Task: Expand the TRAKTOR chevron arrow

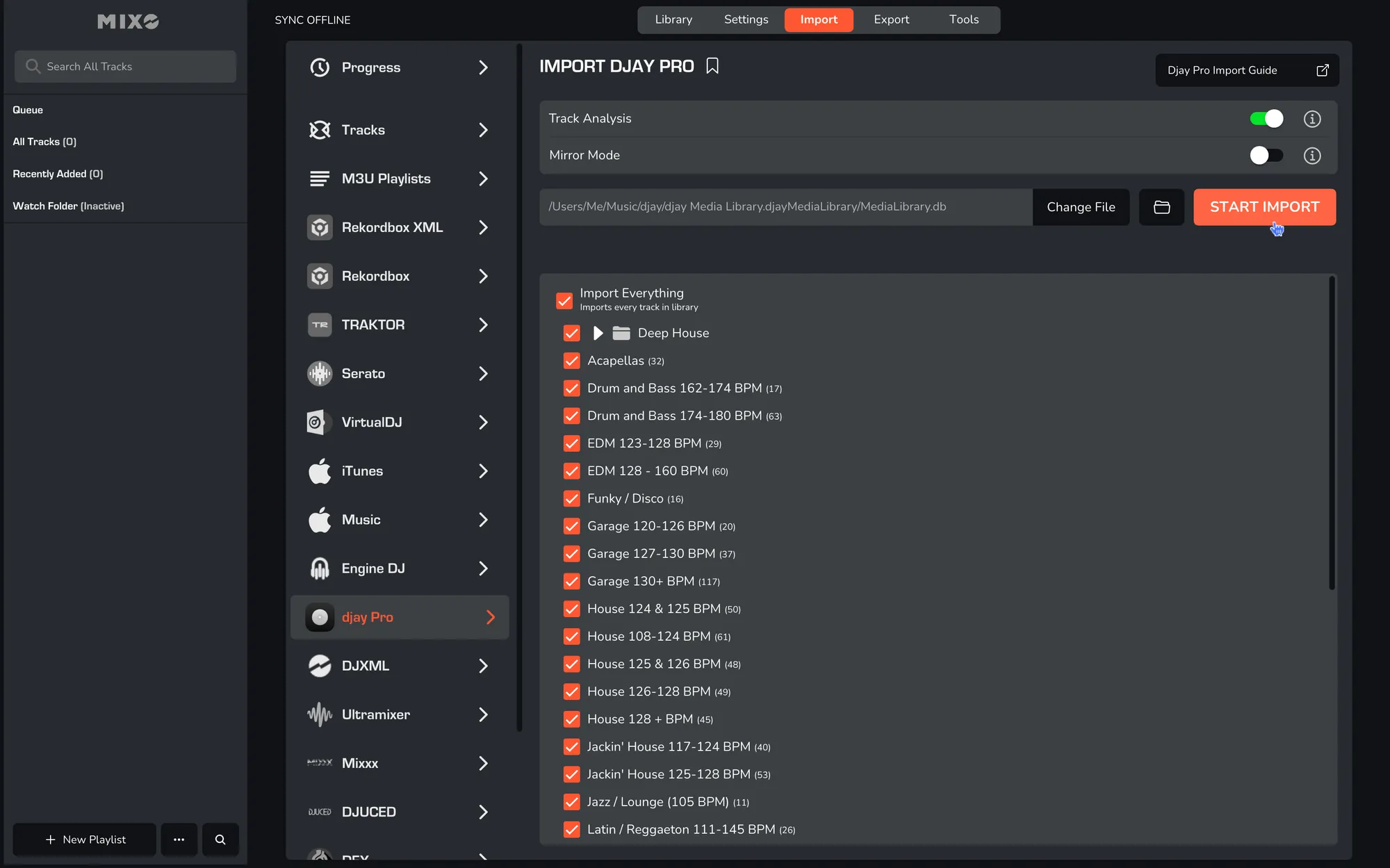Action: point(483,325)
